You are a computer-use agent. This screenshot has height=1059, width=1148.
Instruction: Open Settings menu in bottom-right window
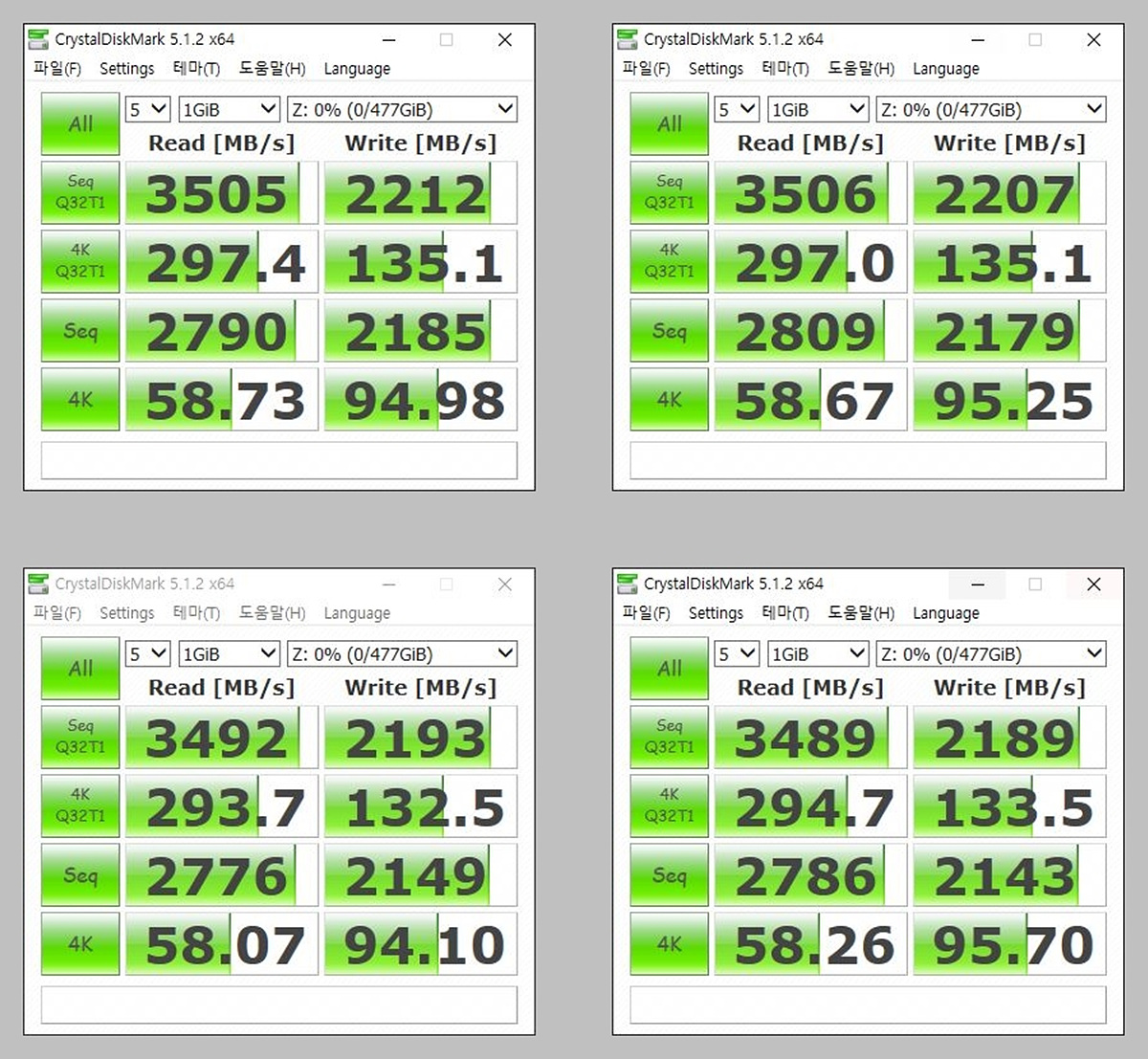pyautogui.click(x=716, y=613)
